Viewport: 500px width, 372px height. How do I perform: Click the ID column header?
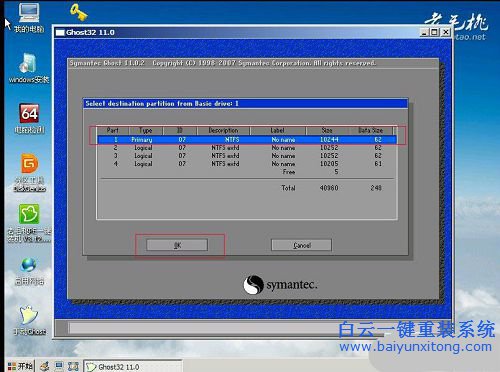pyautogui.click(x=180, y=130)
